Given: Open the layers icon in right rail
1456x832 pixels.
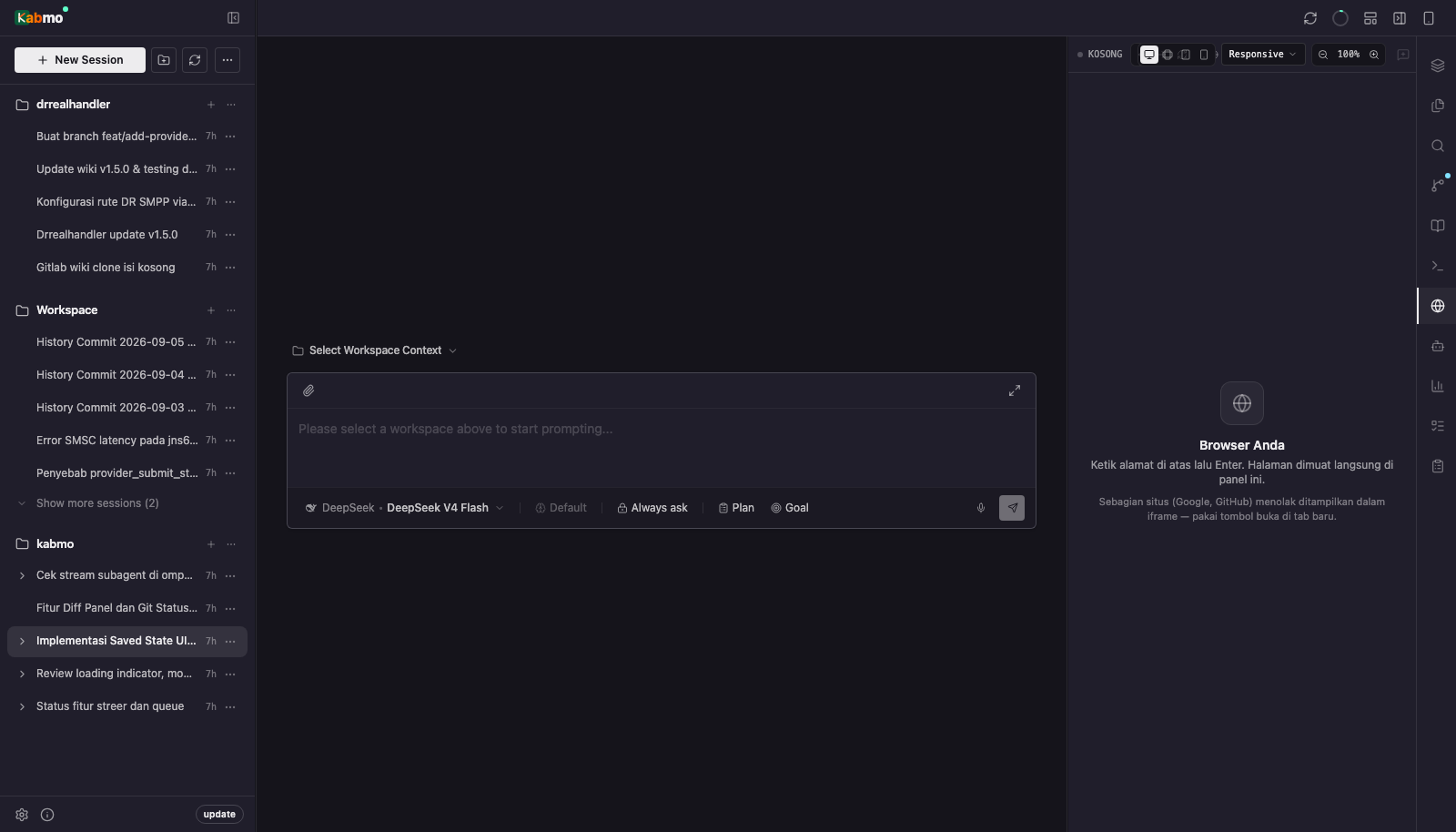Looking at the screenshot, I should [1438, 66].
